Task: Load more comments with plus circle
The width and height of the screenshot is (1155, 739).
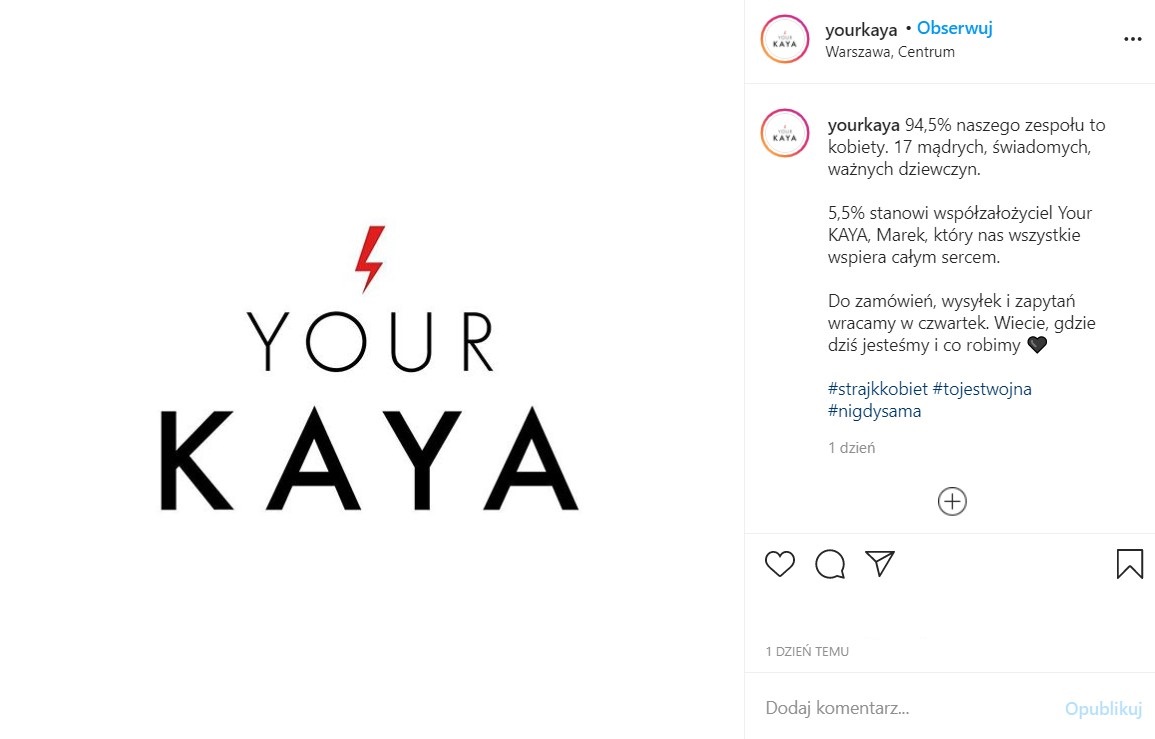Action: (x=952, y=502)
